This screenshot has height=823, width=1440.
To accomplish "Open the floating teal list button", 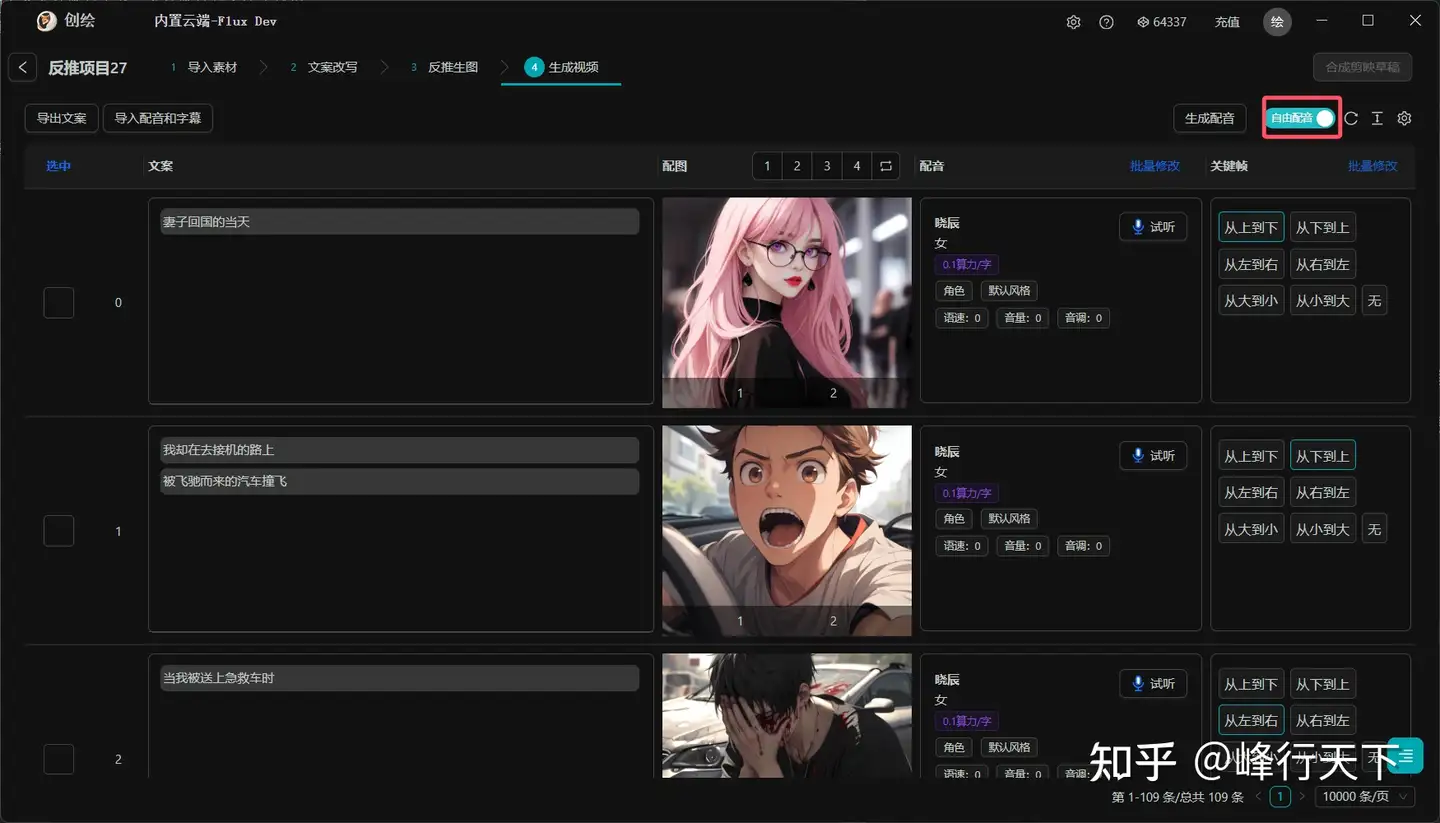I will pyautogui.click(x=1405, y=755).
